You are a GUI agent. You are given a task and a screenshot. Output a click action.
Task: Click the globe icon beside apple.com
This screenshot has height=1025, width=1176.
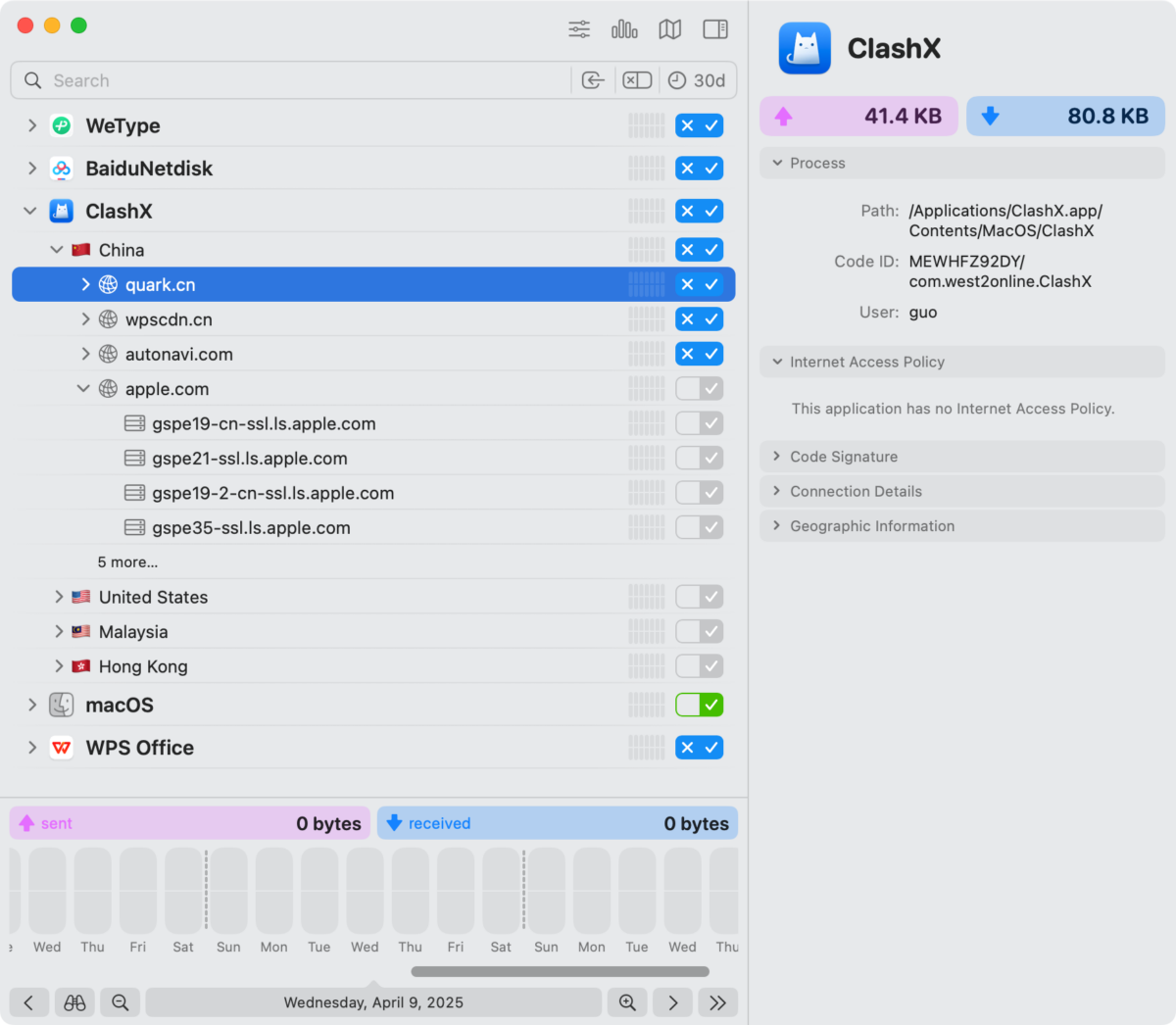click(x=109, y=389)
